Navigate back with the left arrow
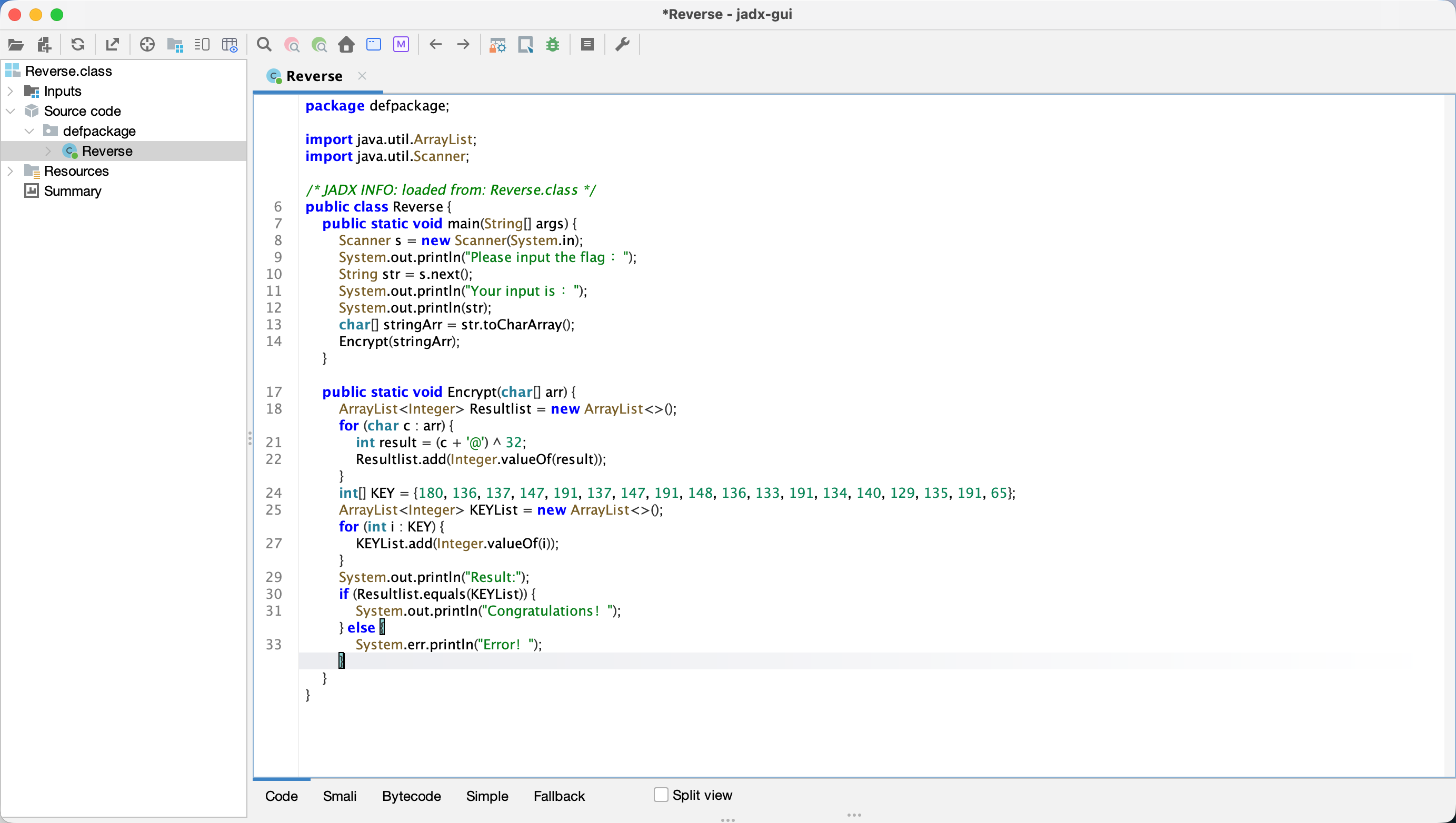The height and width of the screenshot is (823, 1456). point(435,45)
